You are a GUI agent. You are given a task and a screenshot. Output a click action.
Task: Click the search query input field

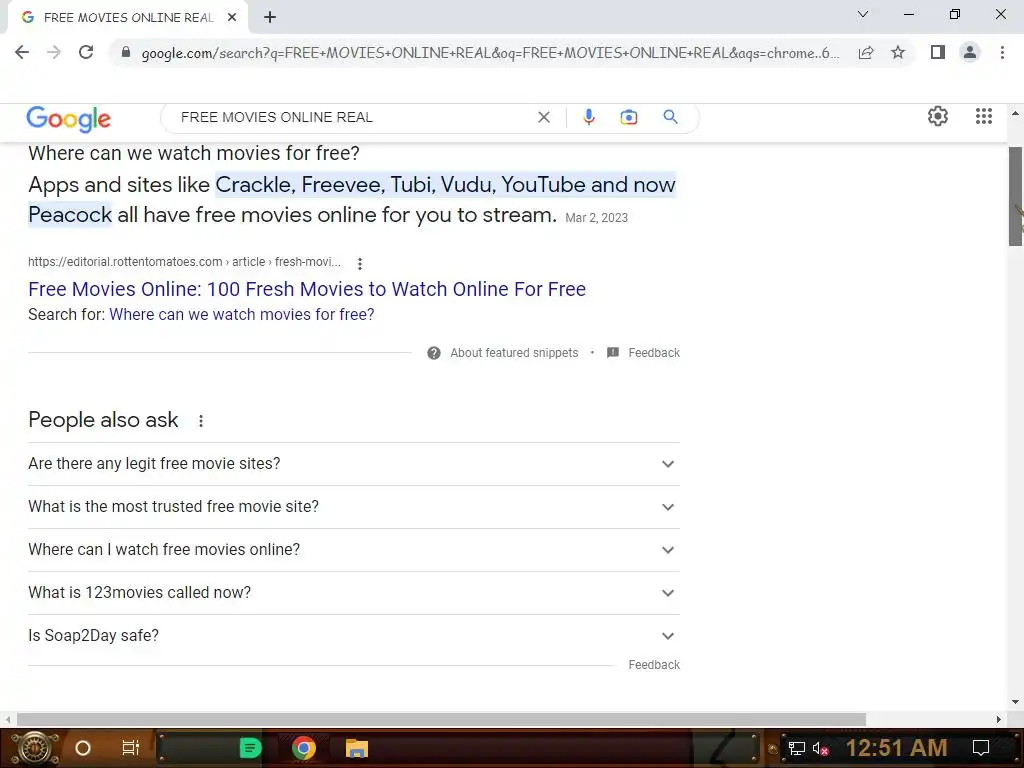pos(353,117)
